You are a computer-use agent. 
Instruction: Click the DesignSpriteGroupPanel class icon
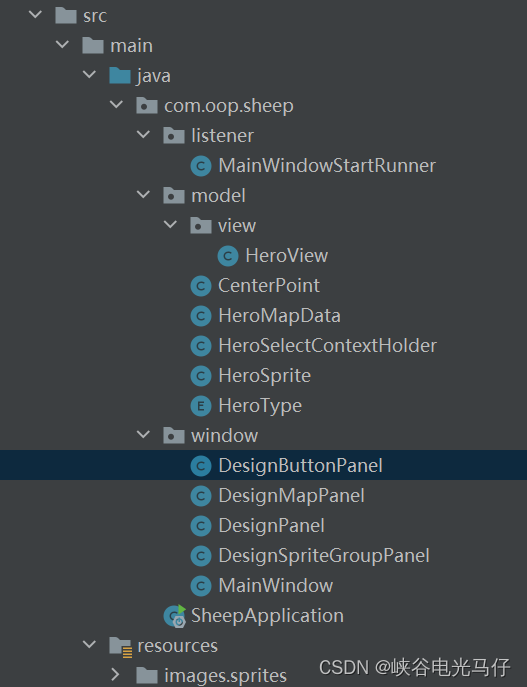pyautogui.click(x=201, y=556)
